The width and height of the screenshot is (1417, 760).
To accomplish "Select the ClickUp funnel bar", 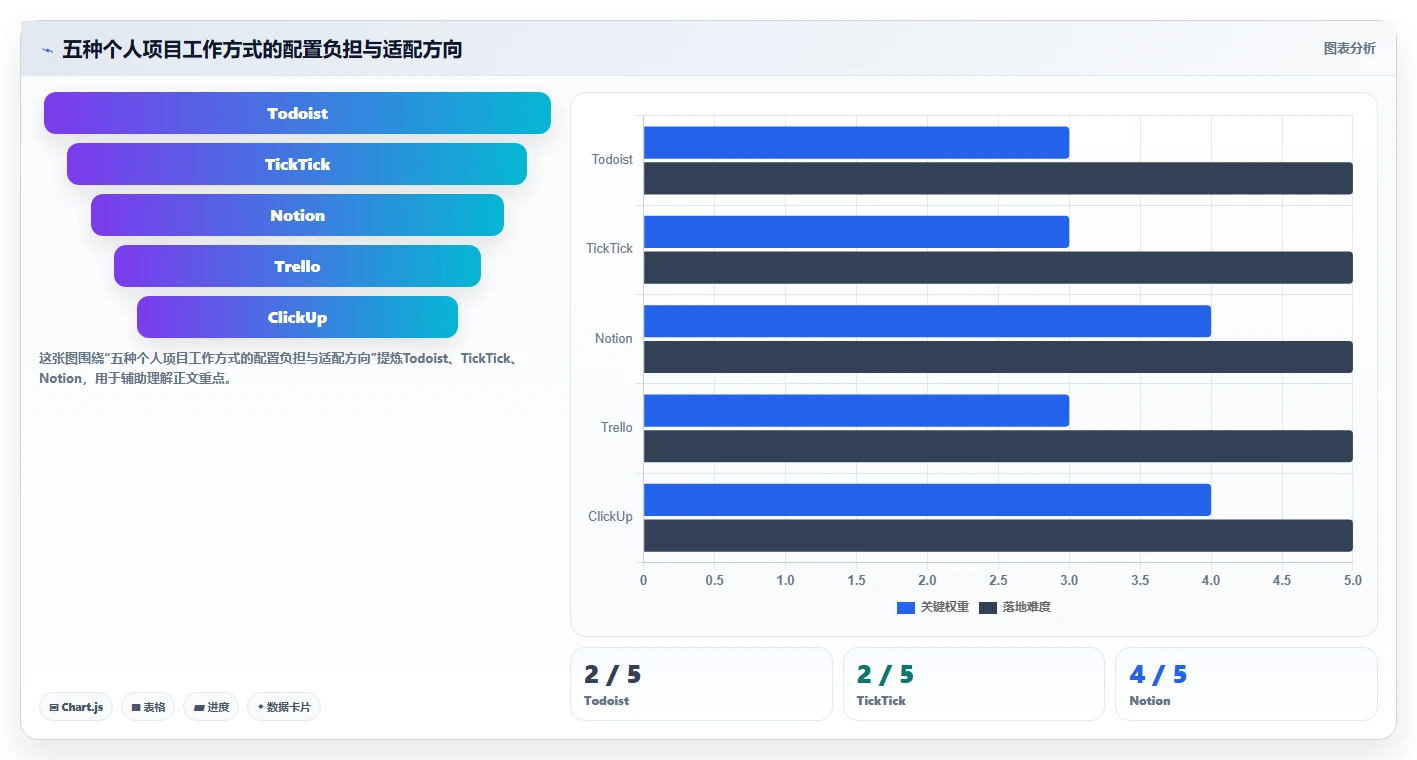I will (x=297, y=317).
